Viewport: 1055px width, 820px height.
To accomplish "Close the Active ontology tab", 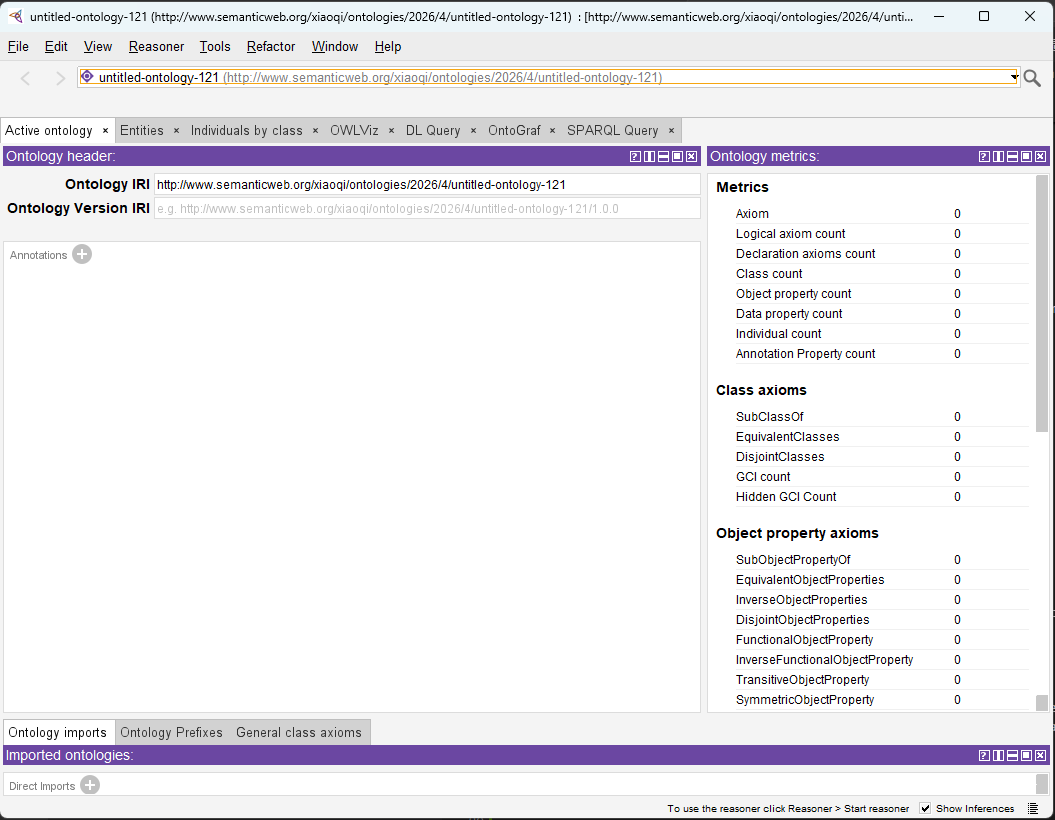I will coord(105,131).
